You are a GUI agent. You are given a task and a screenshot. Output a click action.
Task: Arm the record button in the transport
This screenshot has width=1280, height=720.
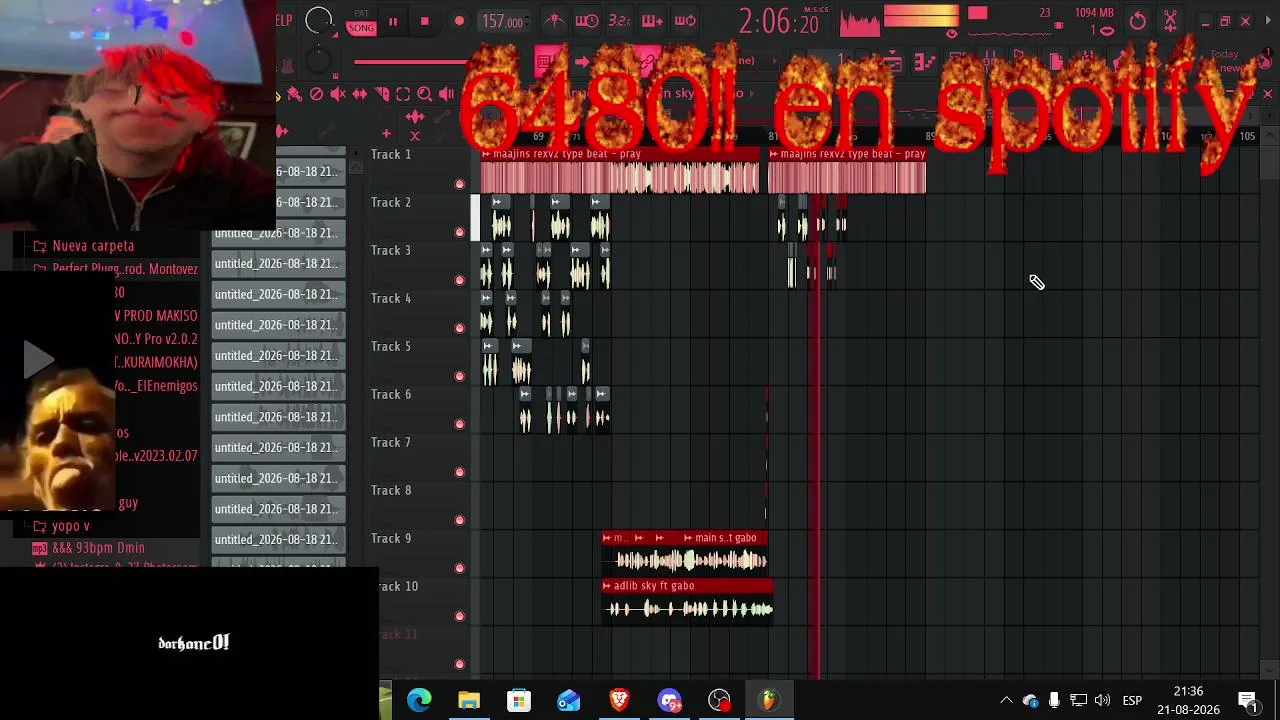459,21
